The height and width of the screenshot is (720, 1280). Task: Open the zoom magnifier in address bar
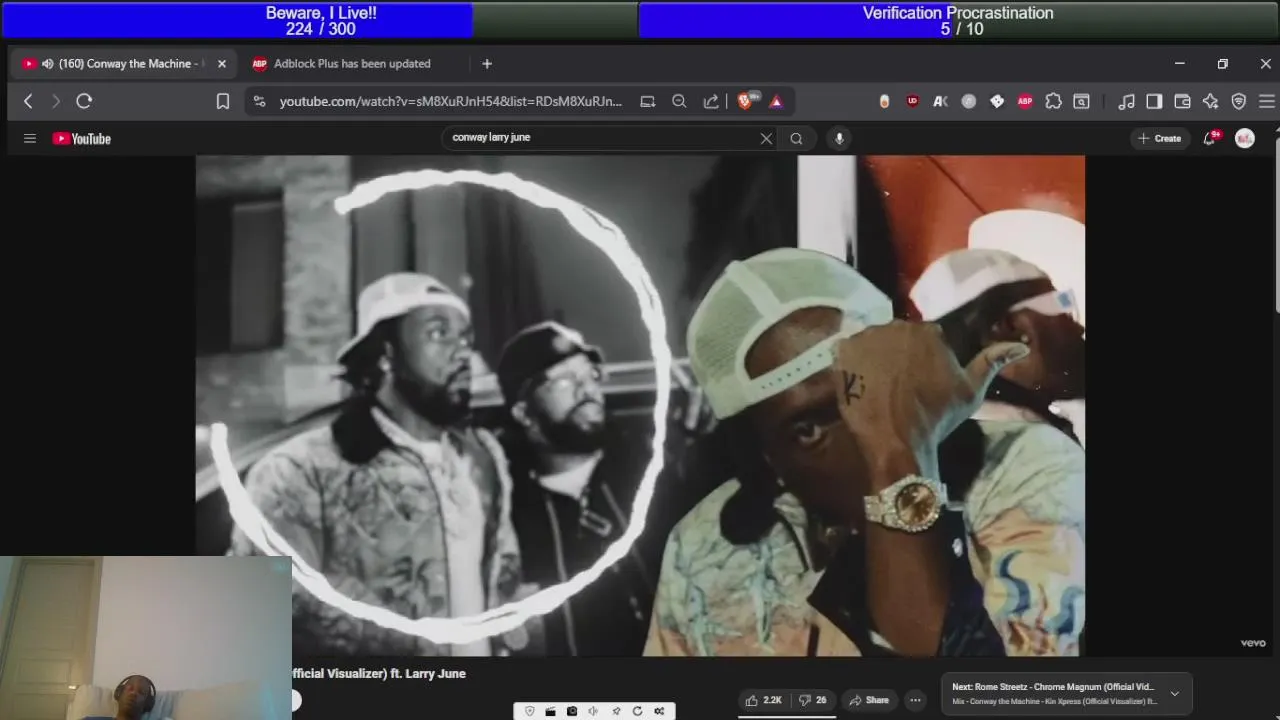(x=679, y=101)
